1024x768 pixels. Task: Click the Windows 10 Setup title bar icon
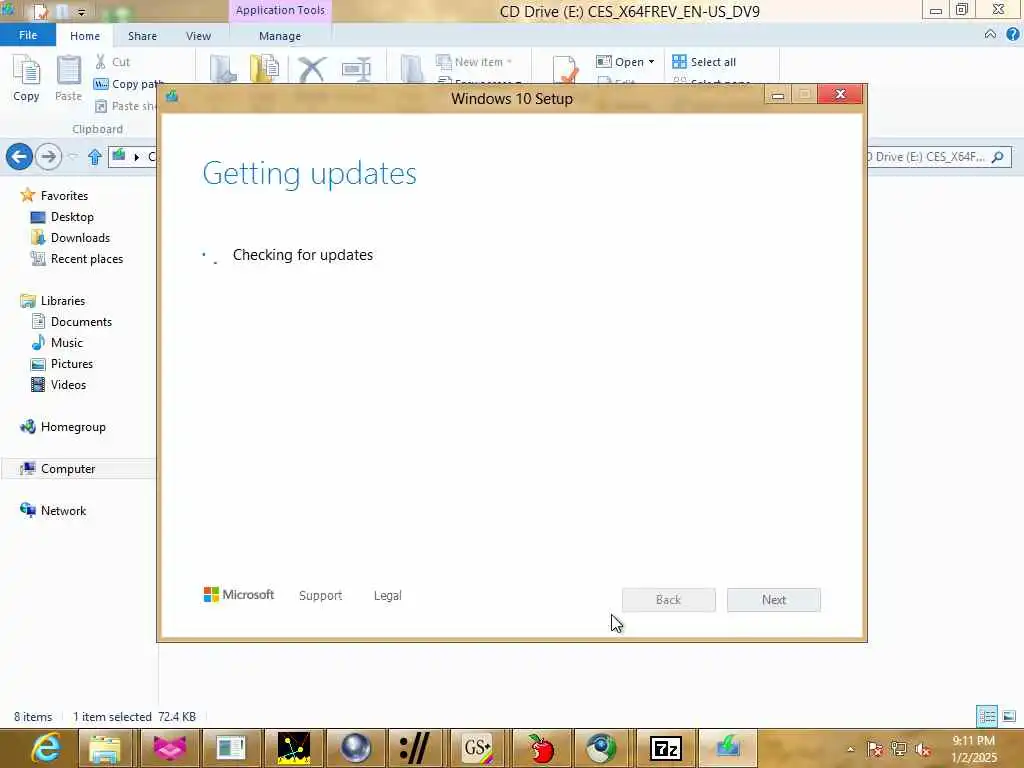(172, 97)
